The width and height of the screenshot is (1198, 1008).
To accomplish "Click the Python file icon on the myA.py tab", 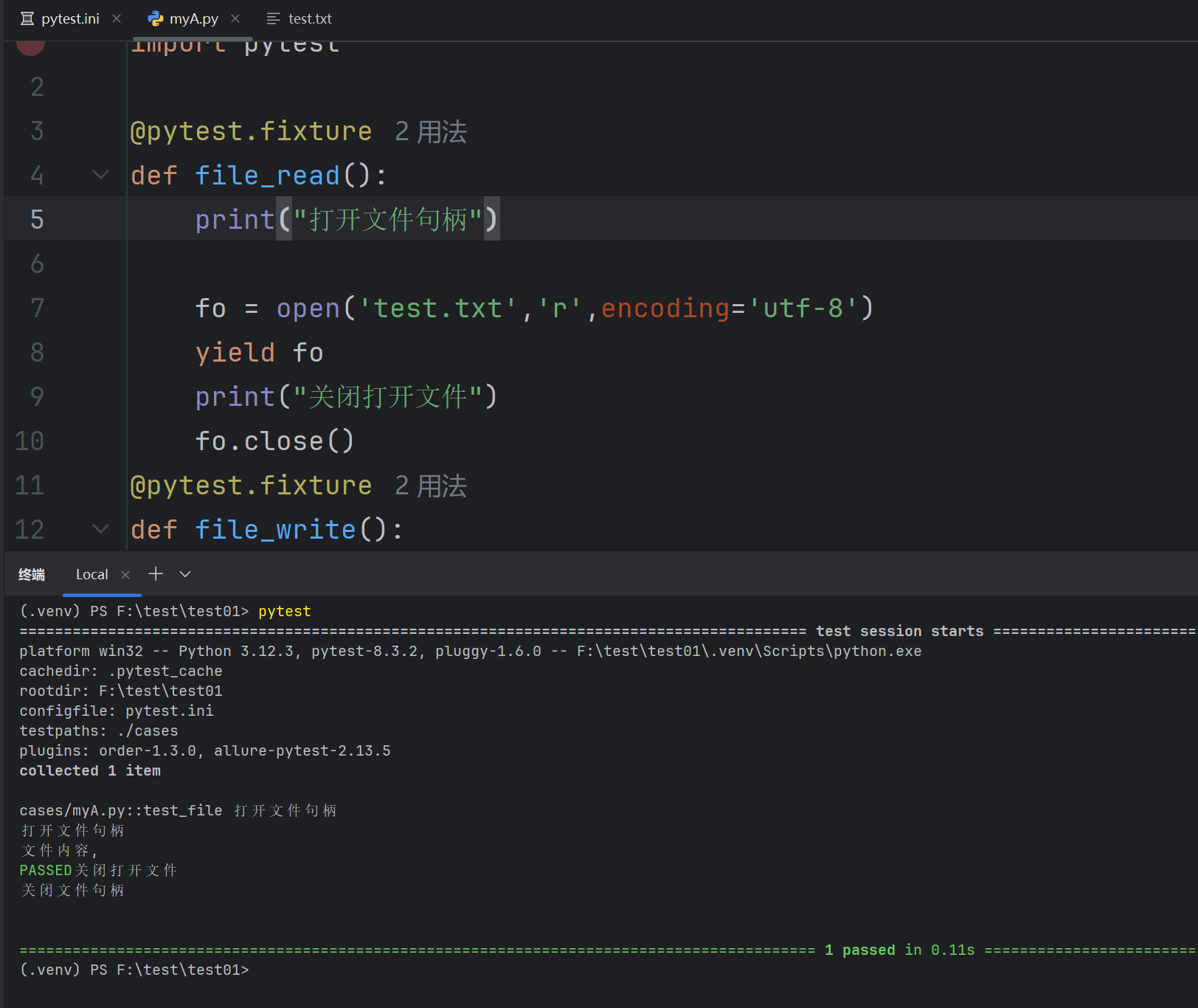I will point(156,18).
